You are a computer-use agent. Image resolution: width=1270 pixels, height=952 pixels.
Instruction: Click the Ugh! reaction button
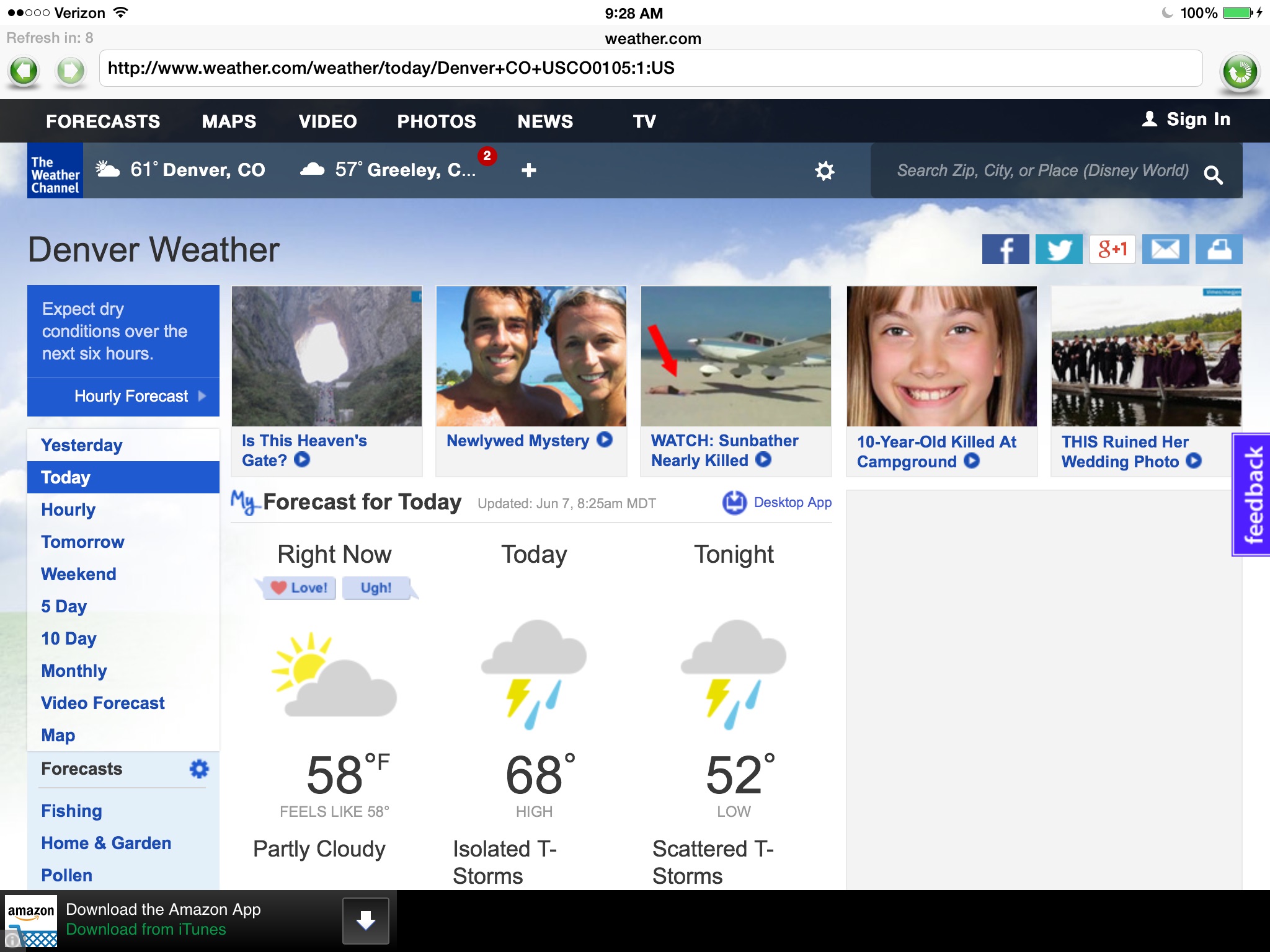click(376, 588)
